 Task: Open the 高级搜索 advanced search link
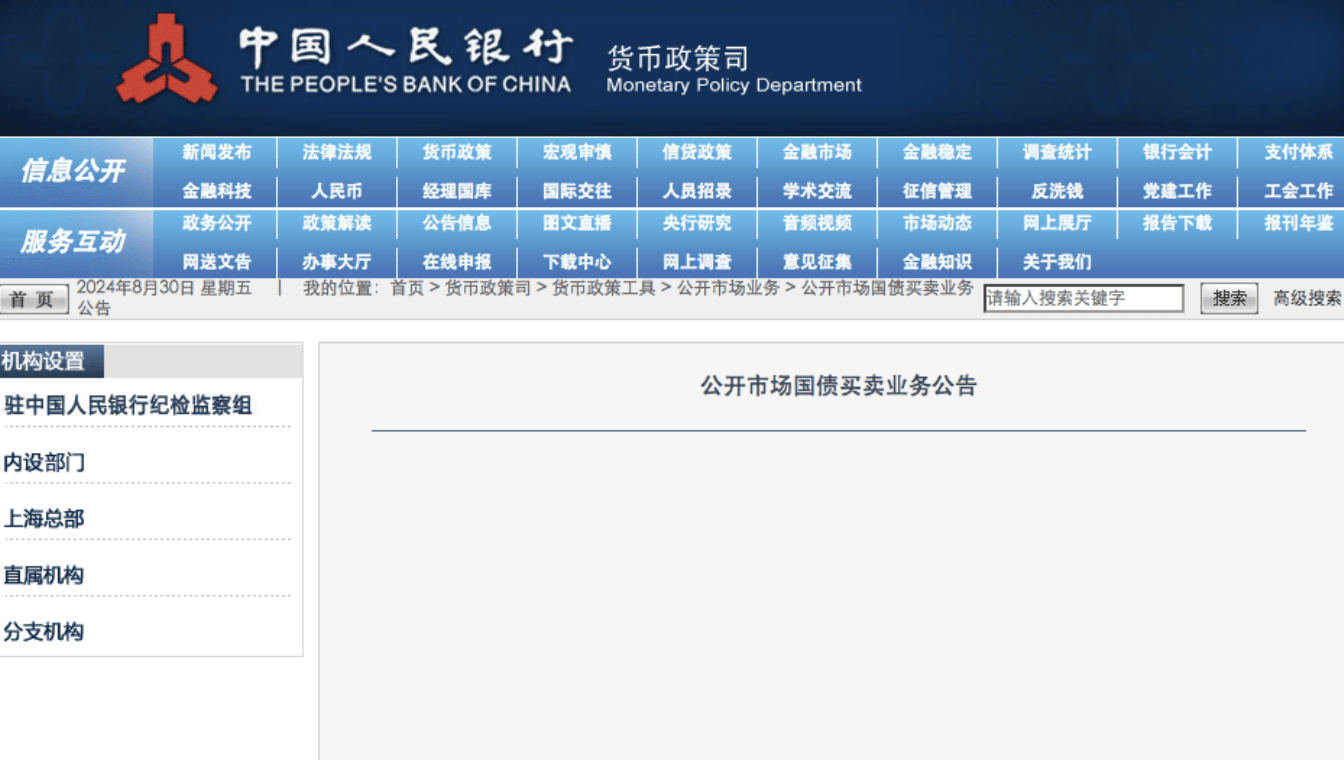pos(1306,298)
